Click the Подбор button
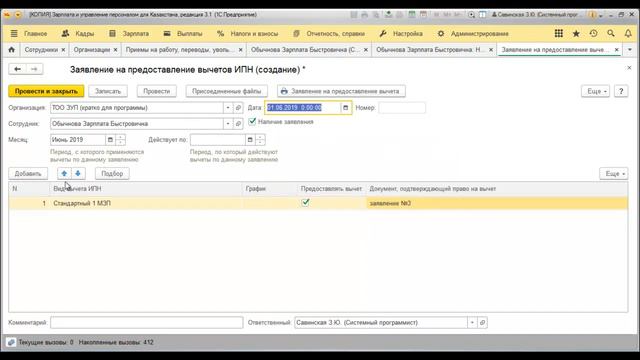The image size is (640, 360). pos(112,173)
